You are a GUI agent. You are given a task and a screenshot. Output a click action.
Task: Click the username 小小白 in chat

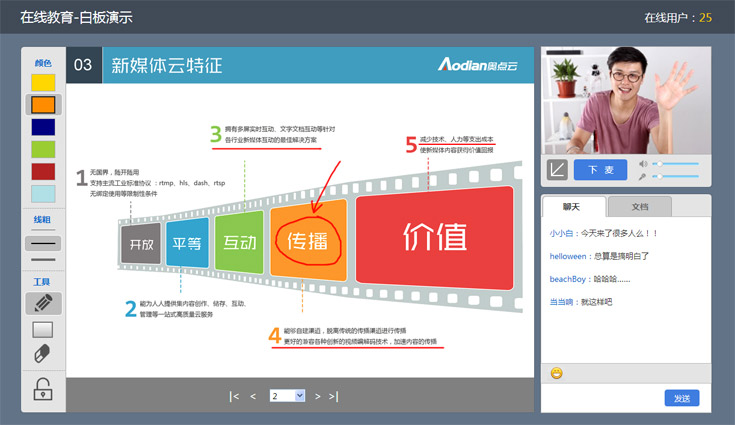561,233
